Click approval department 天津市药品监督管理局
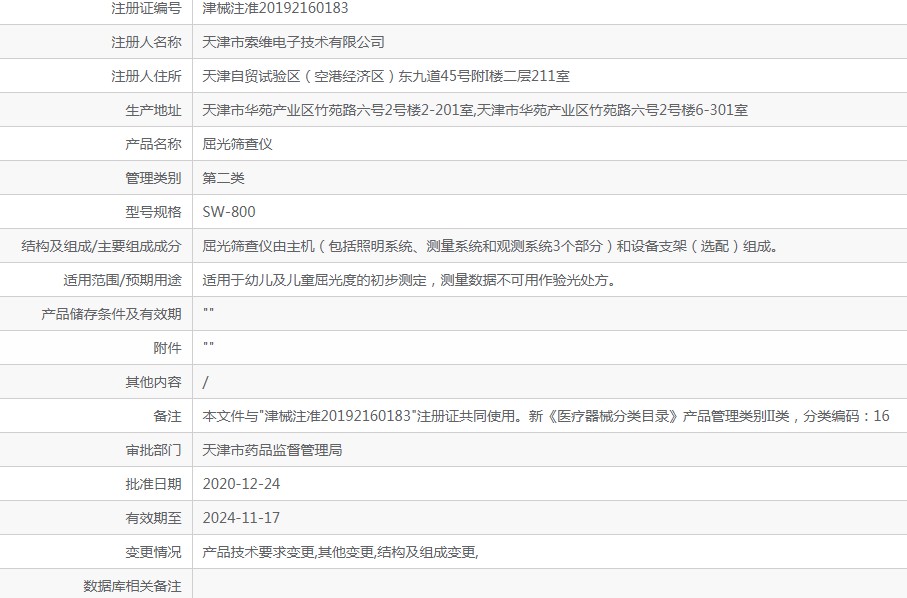The width and height of the screenshot is (907, 598). 272,450
